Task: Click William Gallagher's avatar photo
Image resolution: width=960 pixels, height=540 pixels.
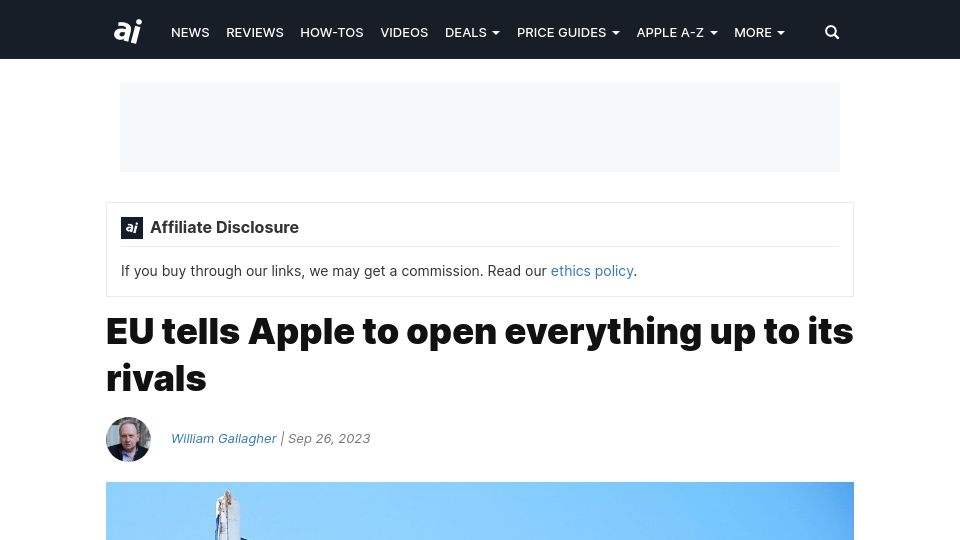Action: (x=128, y=439)
